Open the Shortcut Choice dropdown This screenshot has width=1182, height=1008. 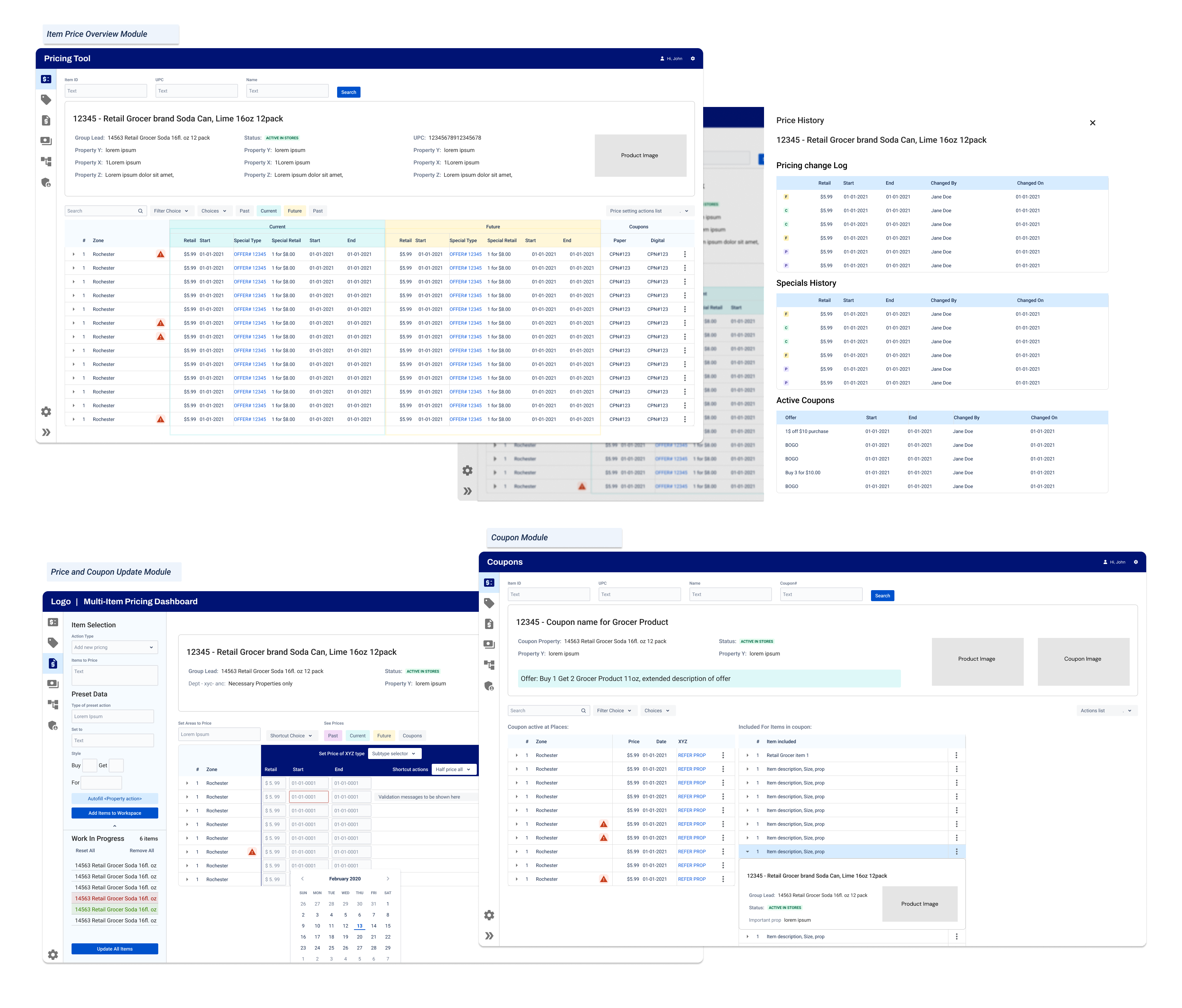pos(291,736)
